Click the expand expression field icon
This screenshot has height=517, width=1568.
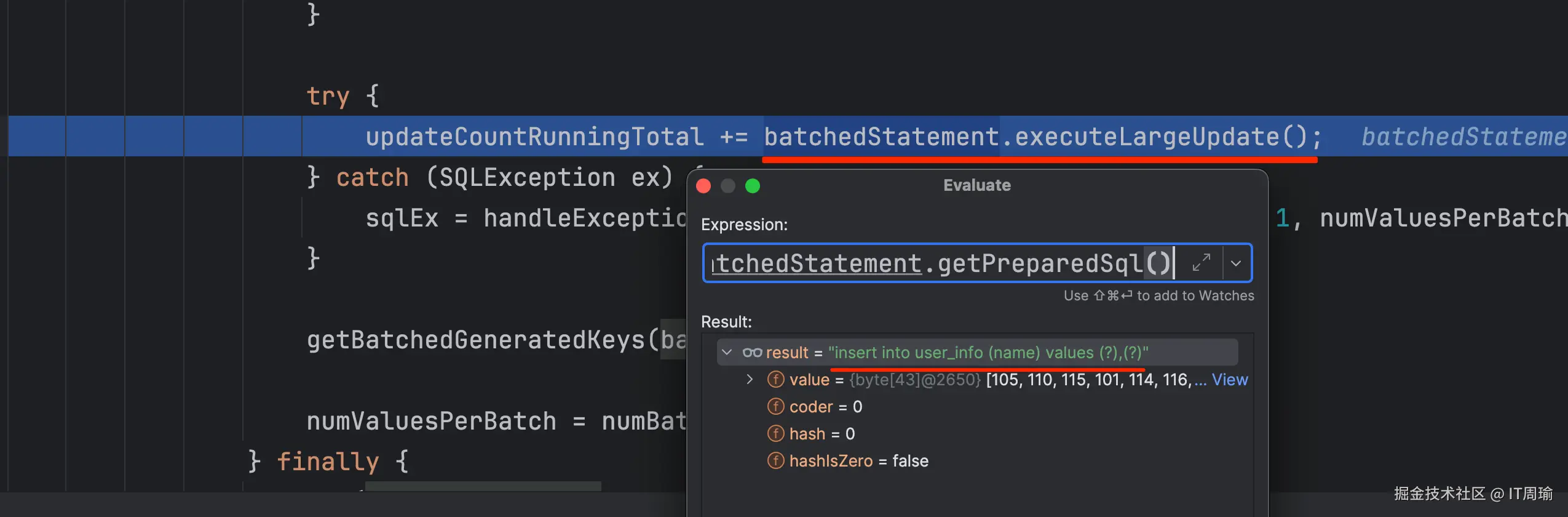coord(1201,263)
